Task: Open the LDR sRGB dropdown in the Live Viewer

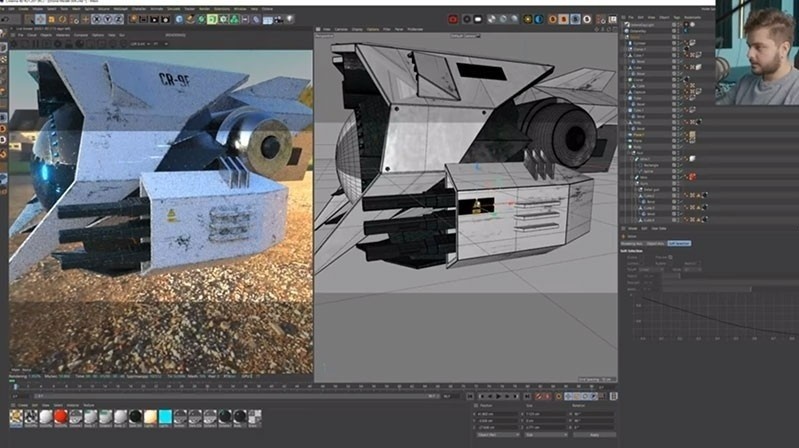Action: click(139, 44)
